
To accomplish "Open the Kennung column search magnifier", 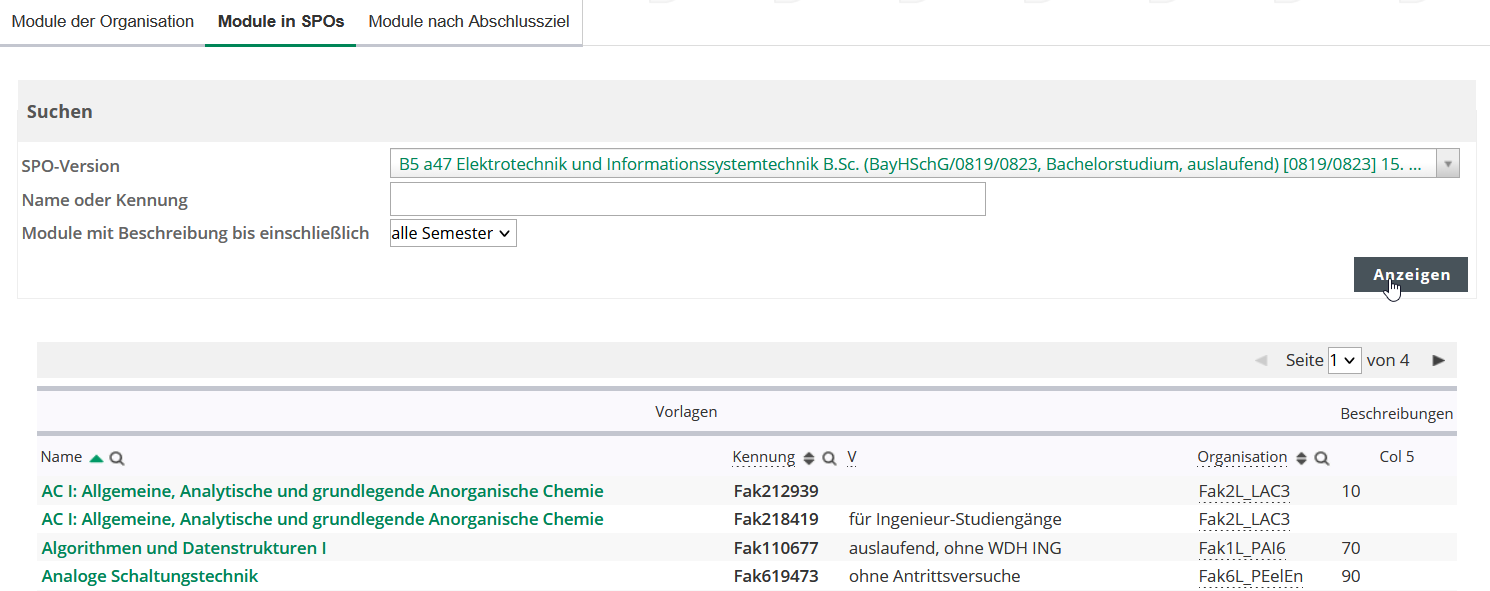I will pos(829,458).
